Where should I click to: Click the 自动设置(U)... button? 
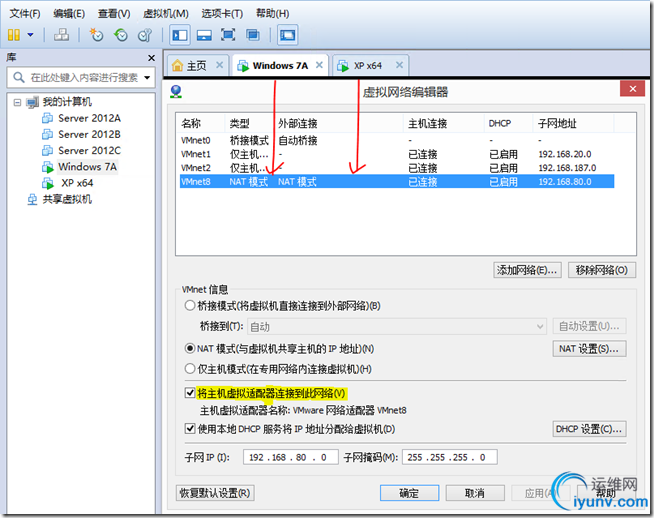[589, 327]
